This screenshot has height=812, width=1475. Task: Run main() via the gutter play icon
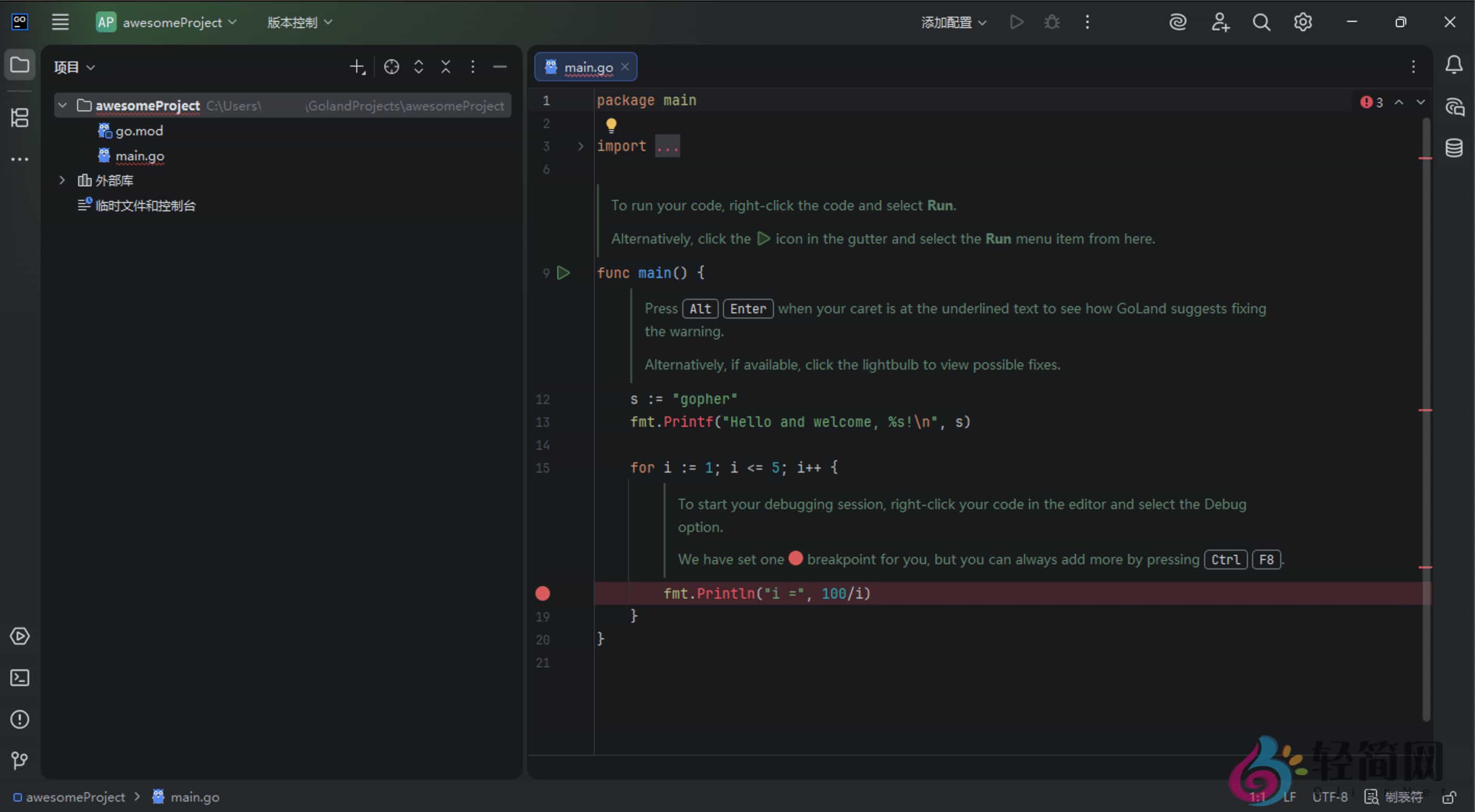564,273
